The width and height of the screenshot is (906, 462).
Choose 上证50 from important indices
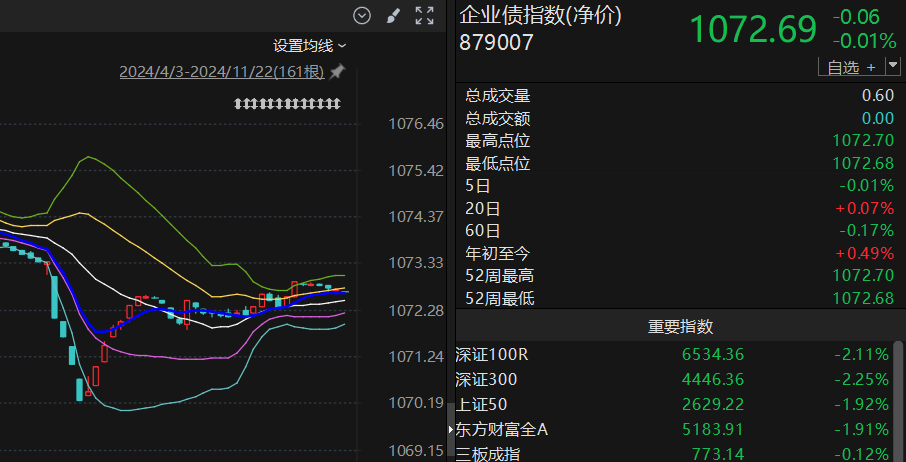click(x=486, y=404)
